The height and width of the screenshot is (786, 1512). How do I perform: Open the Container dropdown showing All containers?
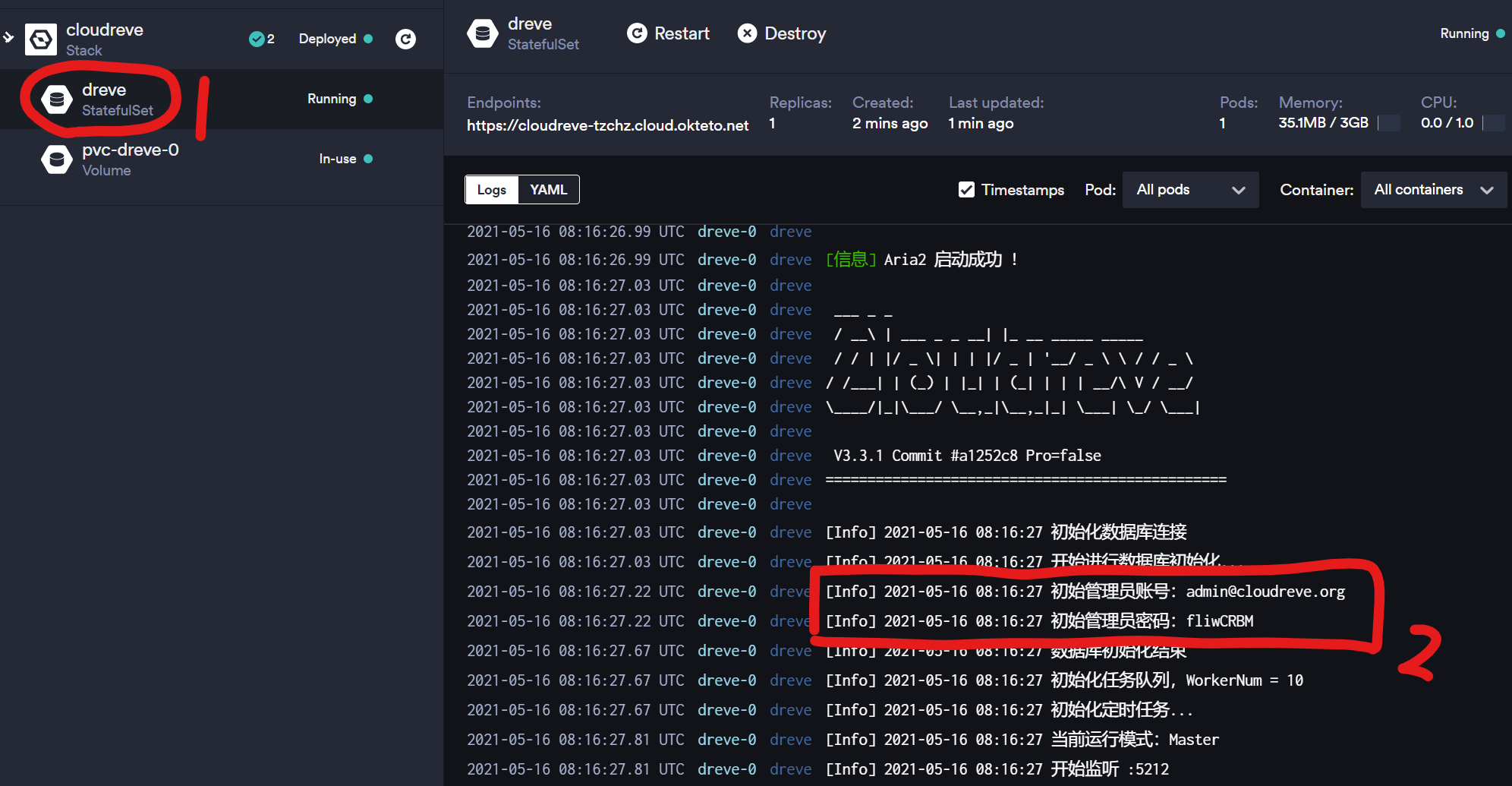point(1434,190)
